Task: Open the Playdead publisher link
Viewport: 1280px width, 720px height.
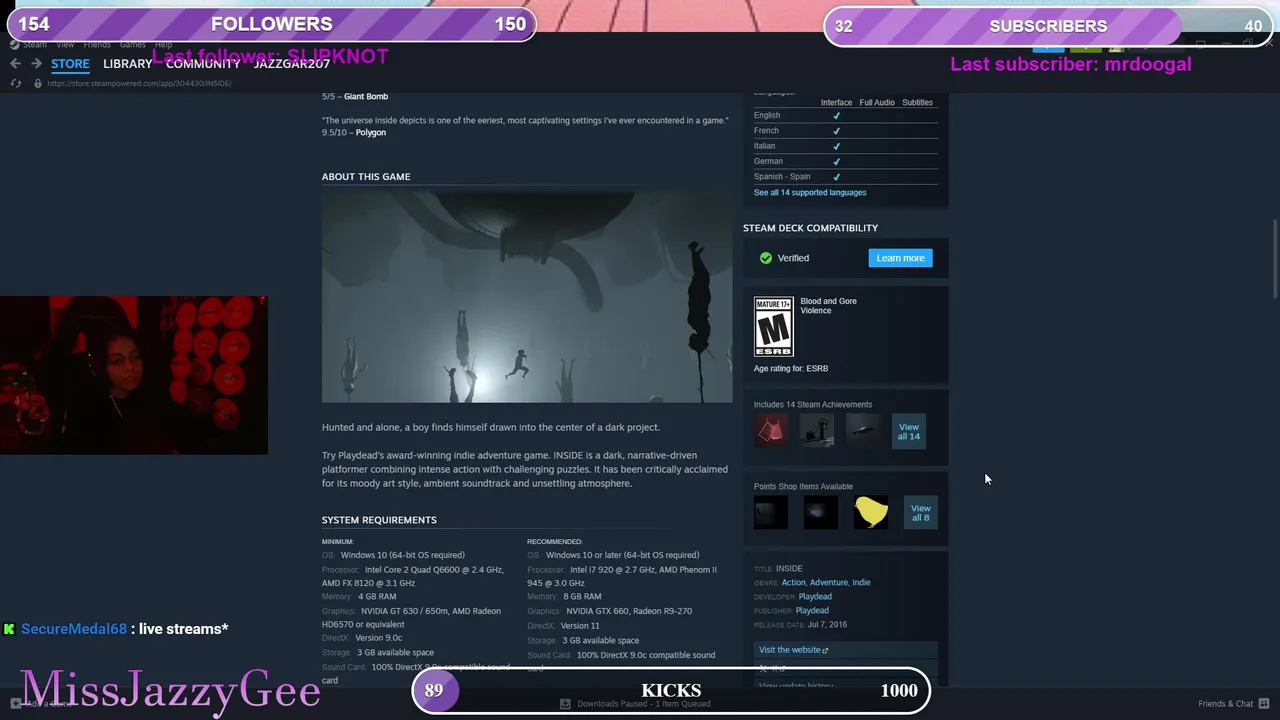Action: pyautogui.click(x=812, y=611)
